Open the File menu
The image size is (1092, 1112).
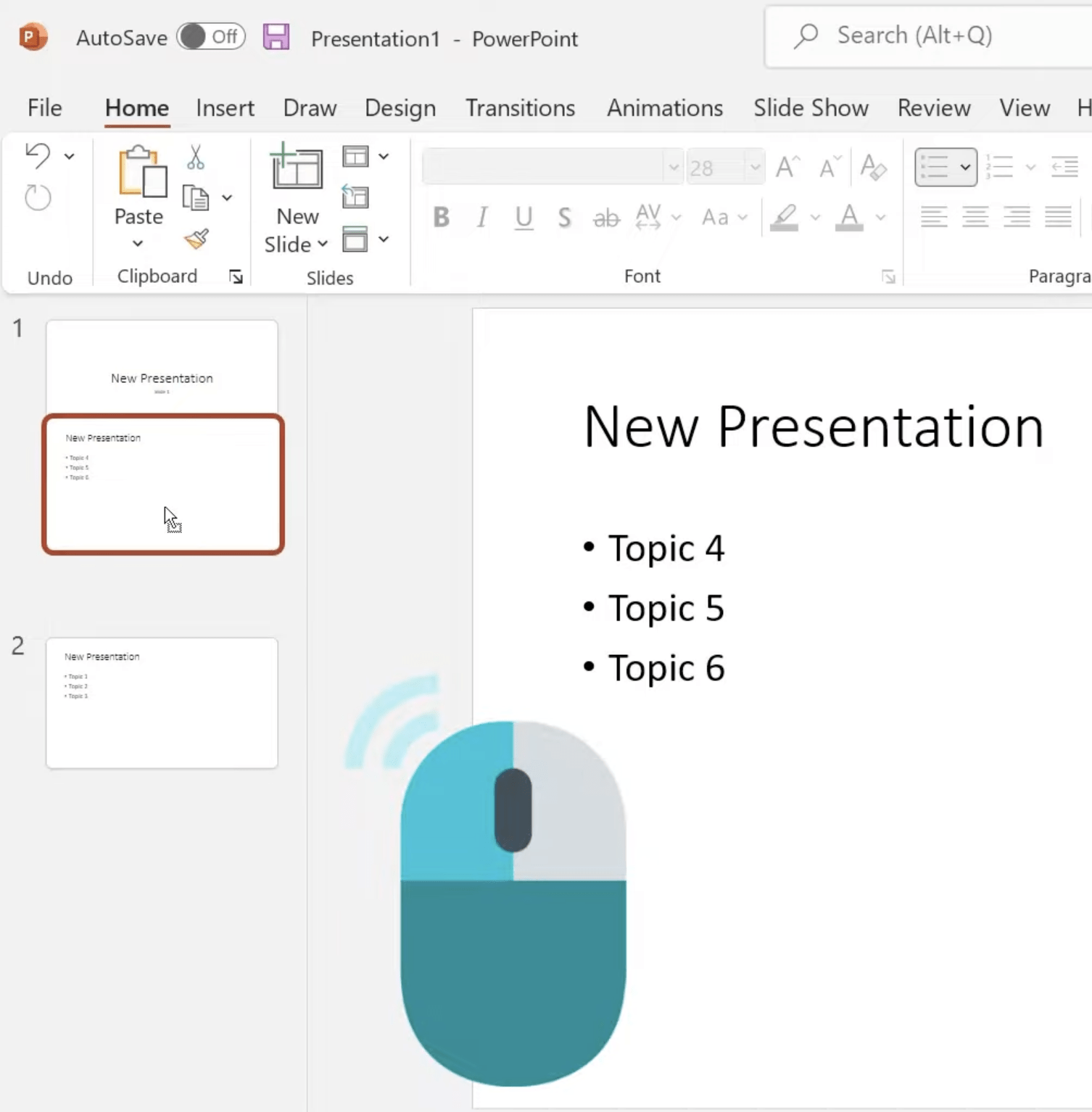(x=45, y=108)
